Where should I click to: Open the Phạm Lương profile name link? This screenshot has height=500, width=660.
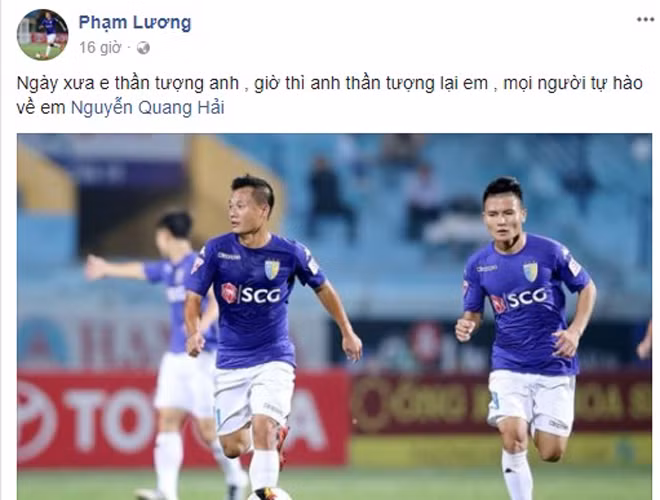point(135,23)
